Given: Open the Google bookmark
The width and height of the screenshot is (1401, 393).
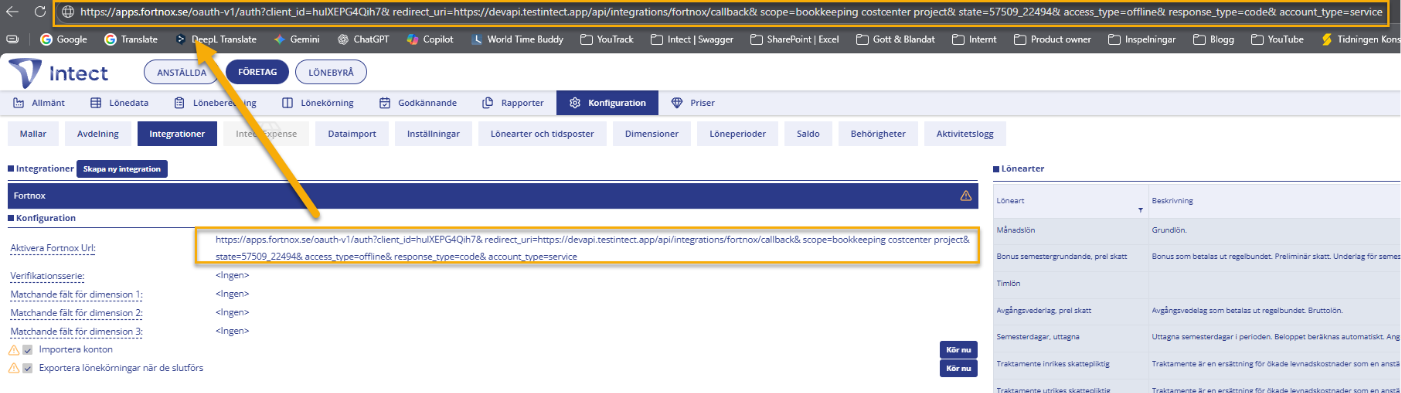Looking at the screenshot, I should (63, 40).
